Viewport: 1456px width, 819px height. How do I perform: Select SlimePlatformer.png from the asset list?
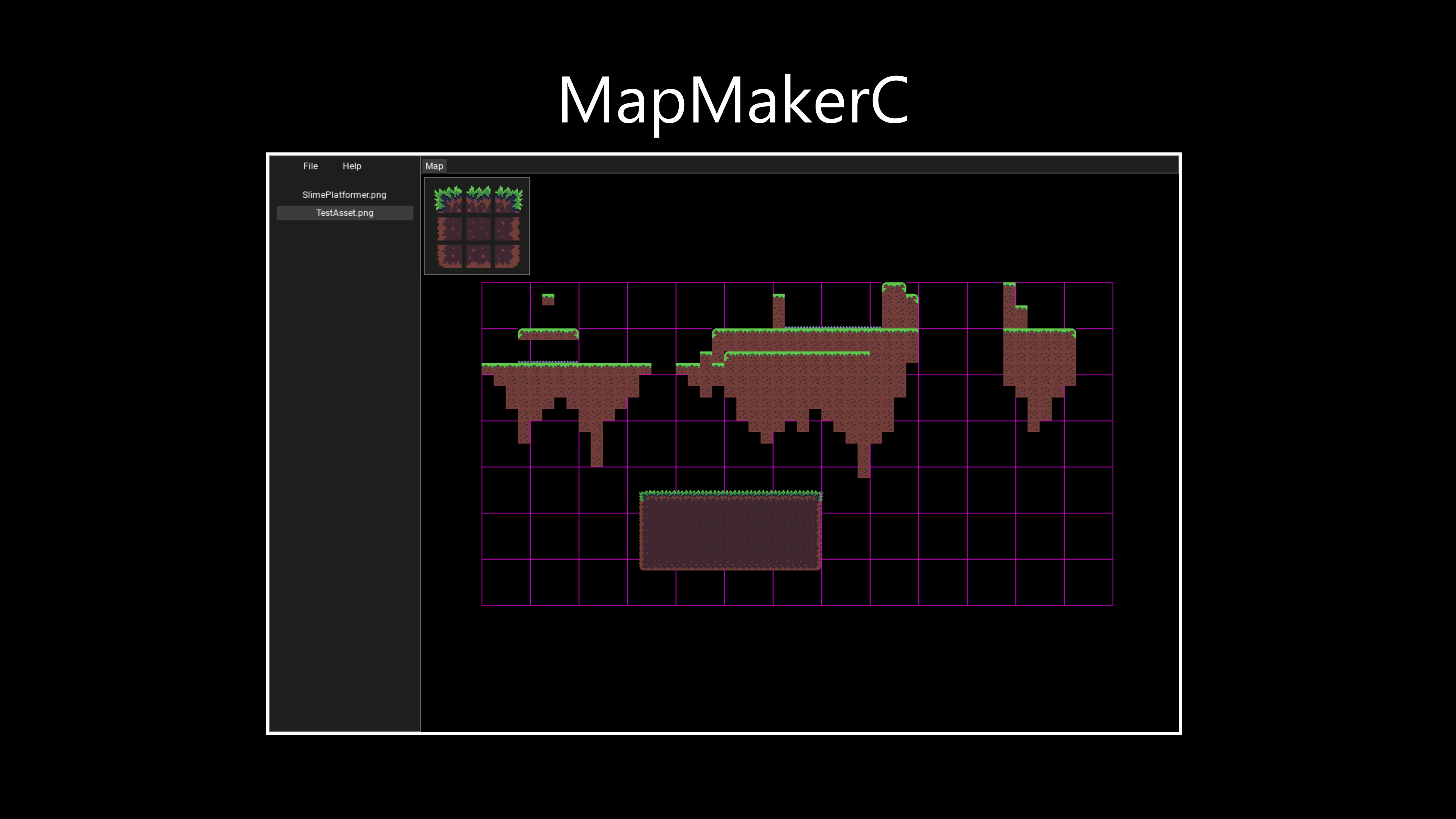[345, 195]
